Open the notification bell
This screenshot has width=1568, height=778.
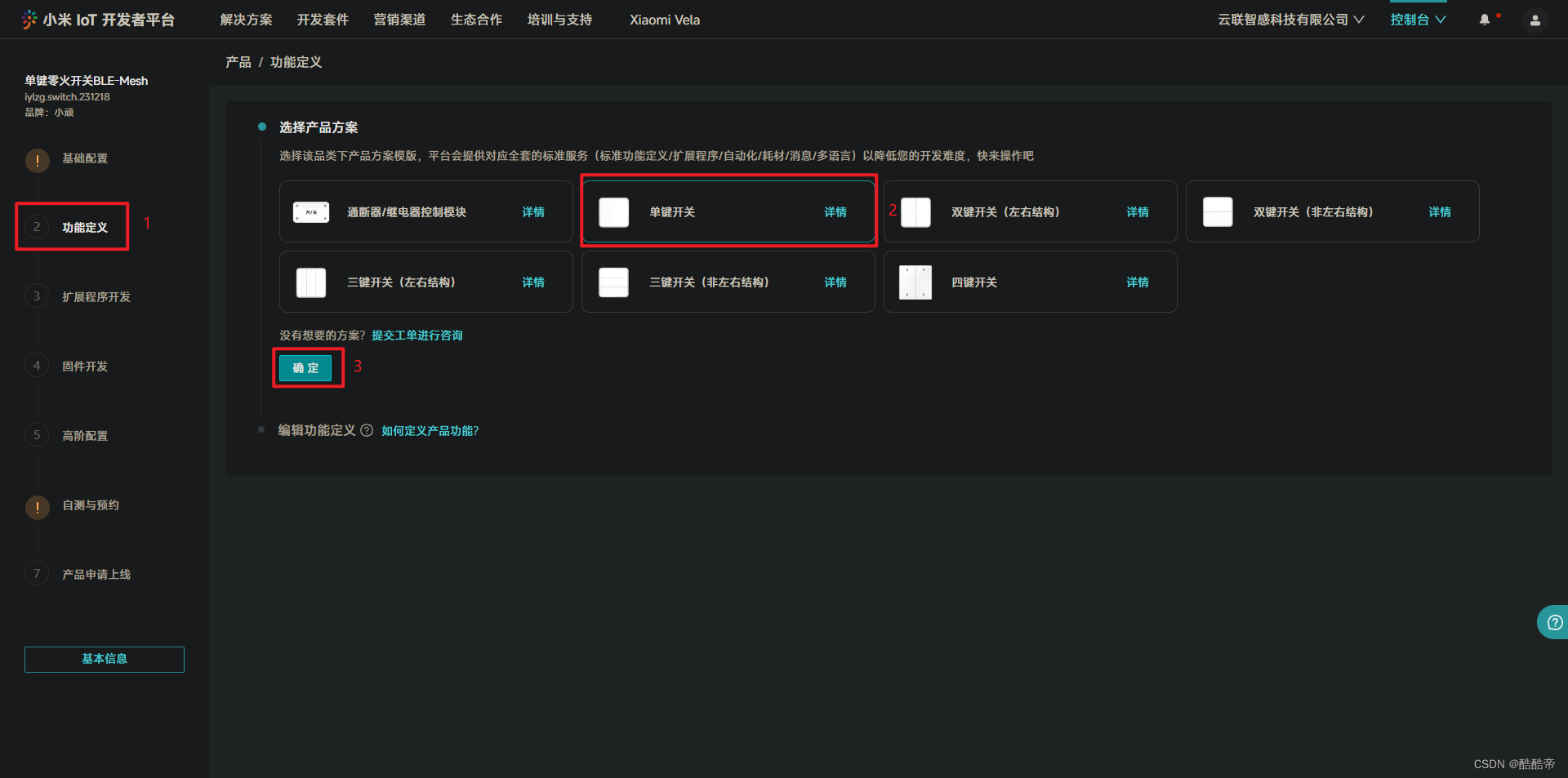1485,20
